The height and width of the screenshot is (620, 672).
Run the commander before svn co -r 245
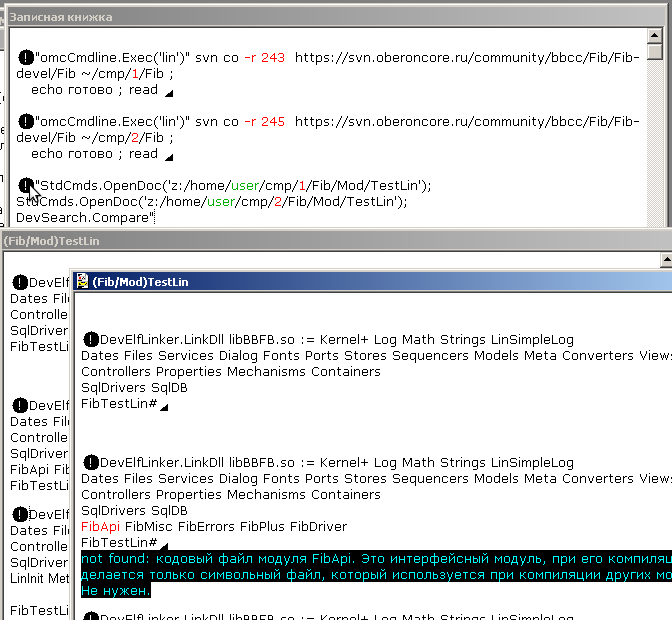point(26,122)
